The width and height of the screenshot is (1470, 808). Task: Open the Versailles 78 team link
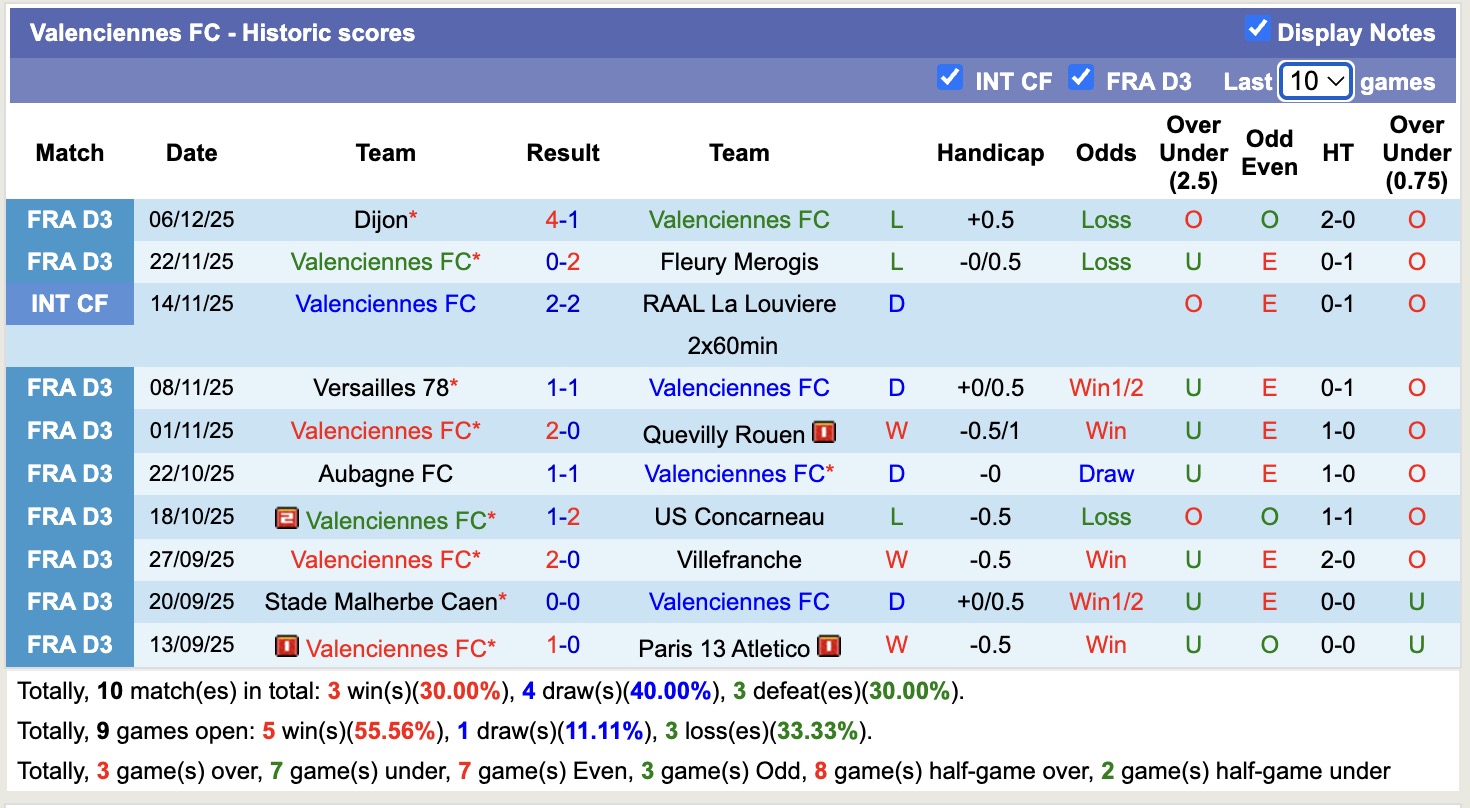(x=381, y=388)
